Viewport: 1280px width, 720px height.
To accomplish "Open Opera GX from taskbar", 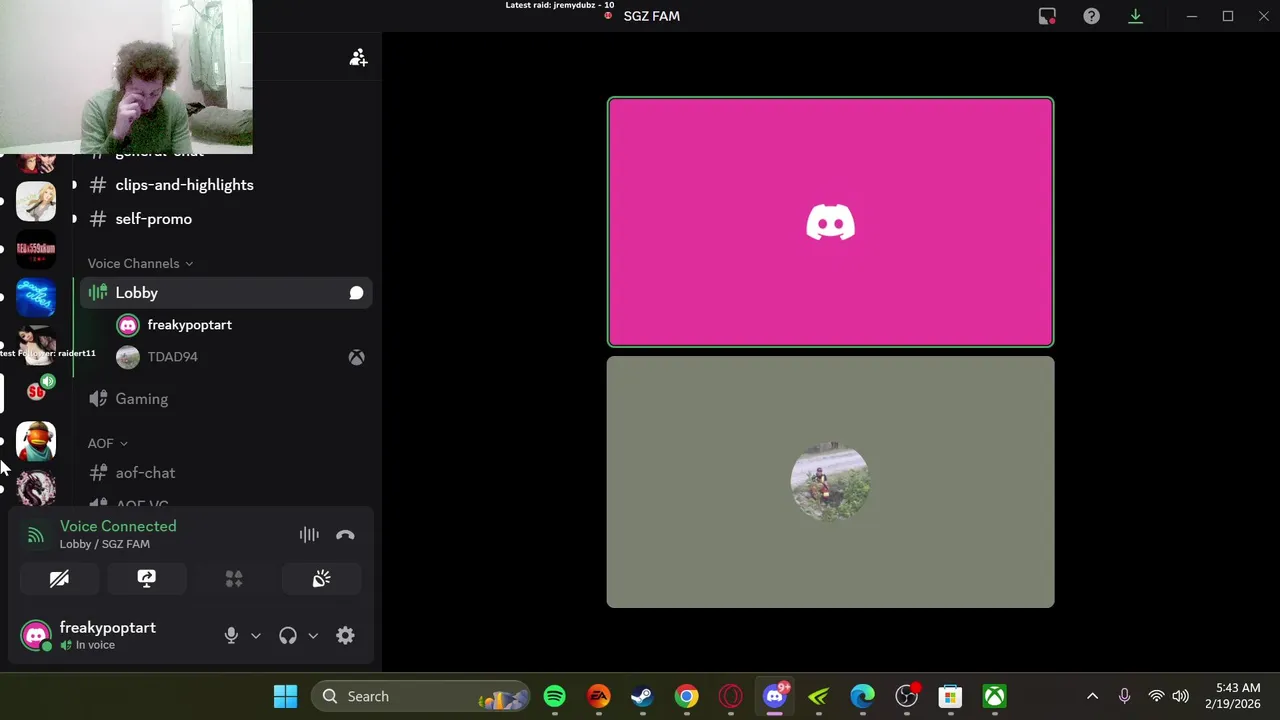I will 730,696.
